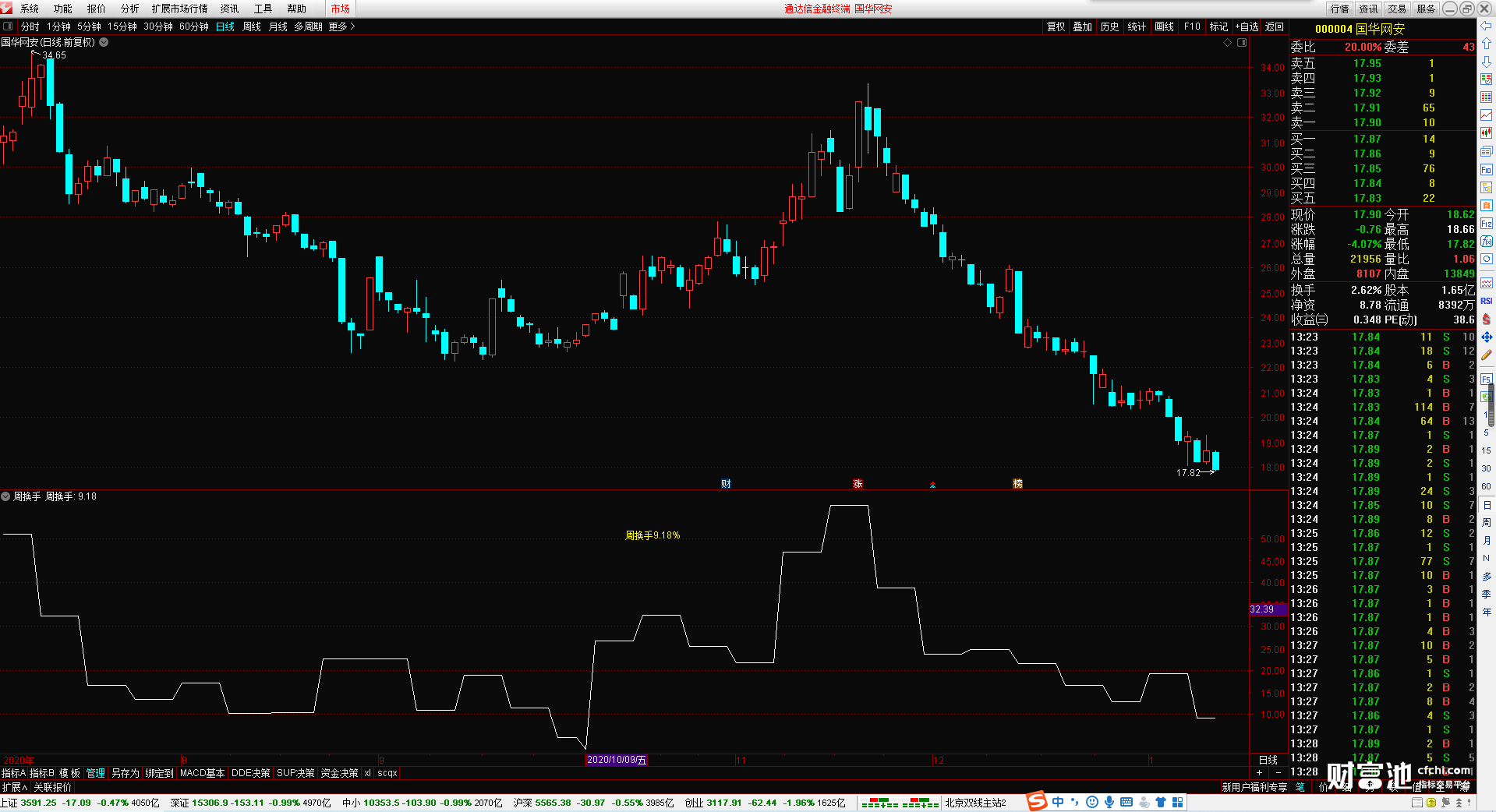
Task: Open the 多周期 multi-period option
Action: pyautogui.click(x=308, y=26)
